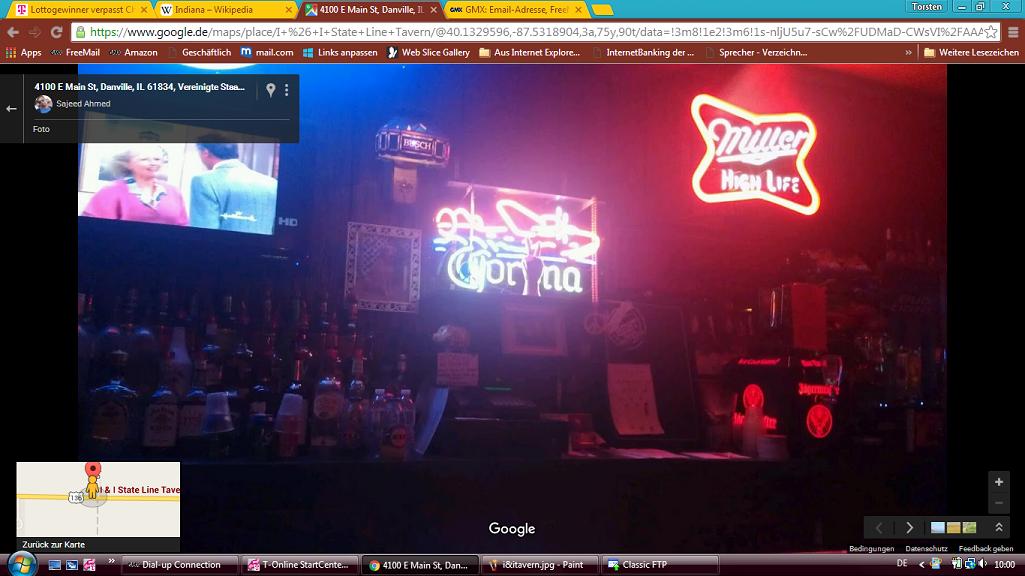Zoom out with the minus button
Image resolution: width=1025 pixels, height=576 pixels.
tap(997, 503)
